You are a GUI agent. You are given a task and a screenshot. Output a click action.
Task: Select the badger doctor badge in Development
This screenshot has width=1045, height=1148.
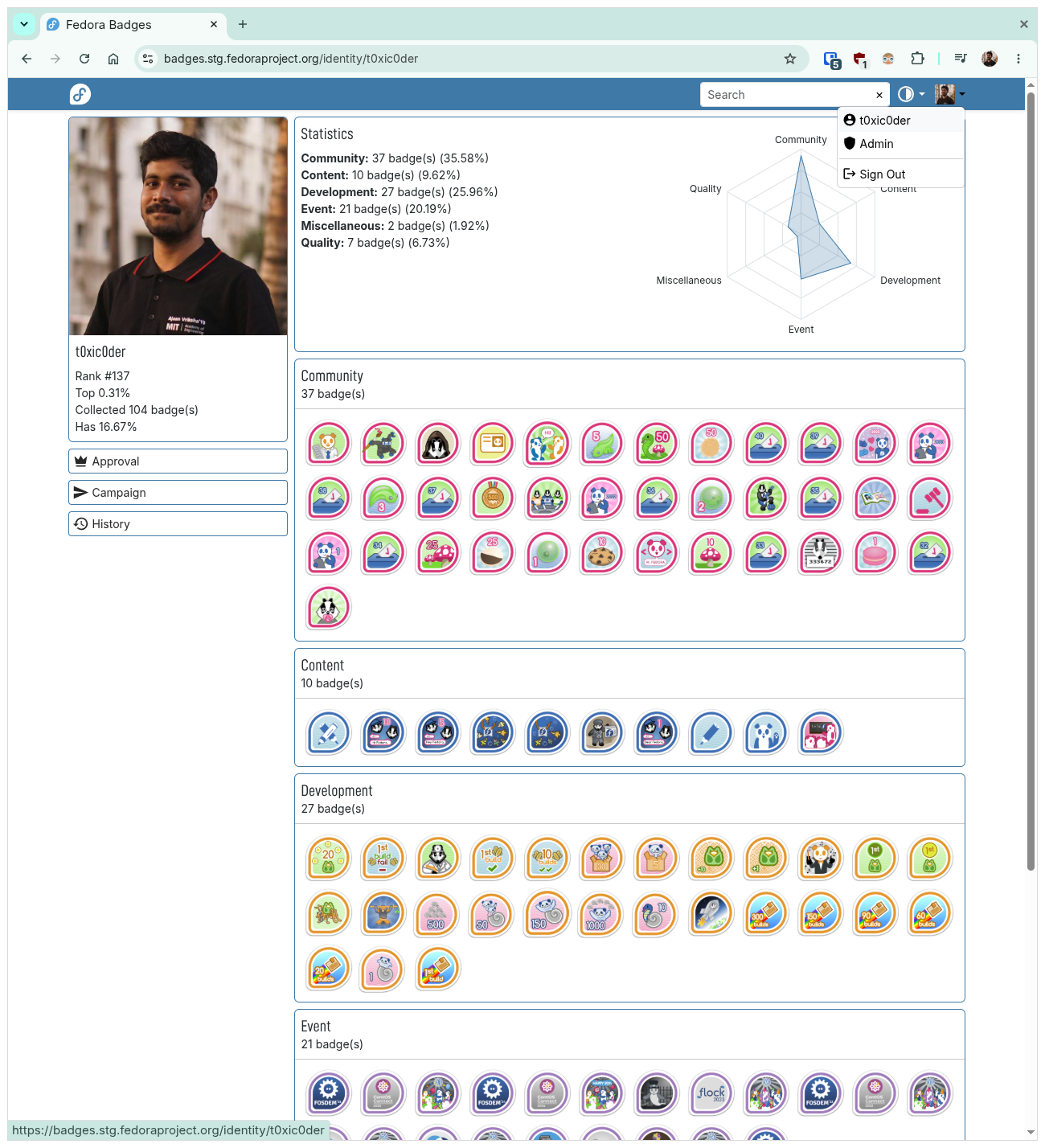[x=438, y=859]
